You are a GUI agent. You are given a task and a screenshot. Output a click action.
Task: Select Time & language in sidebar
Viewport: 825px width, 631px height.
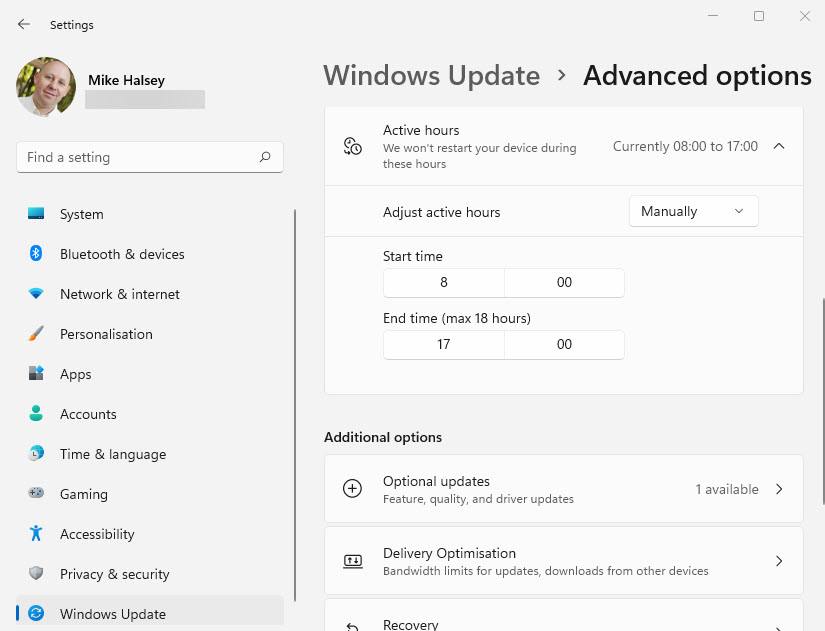[113, 454]
